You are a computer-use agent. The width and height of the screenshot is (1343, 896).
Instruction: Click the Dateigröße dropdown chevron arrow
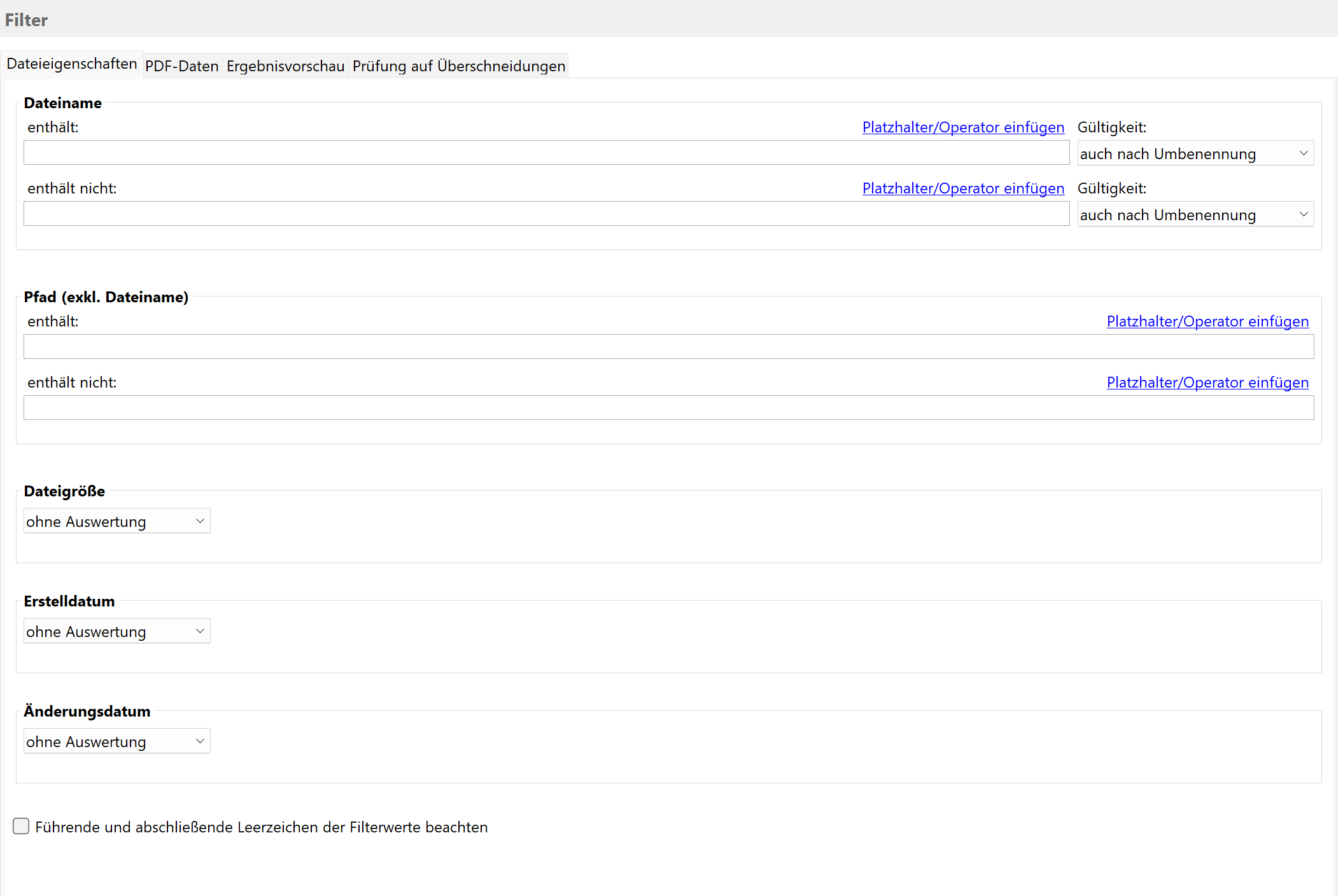pos(200,521)
